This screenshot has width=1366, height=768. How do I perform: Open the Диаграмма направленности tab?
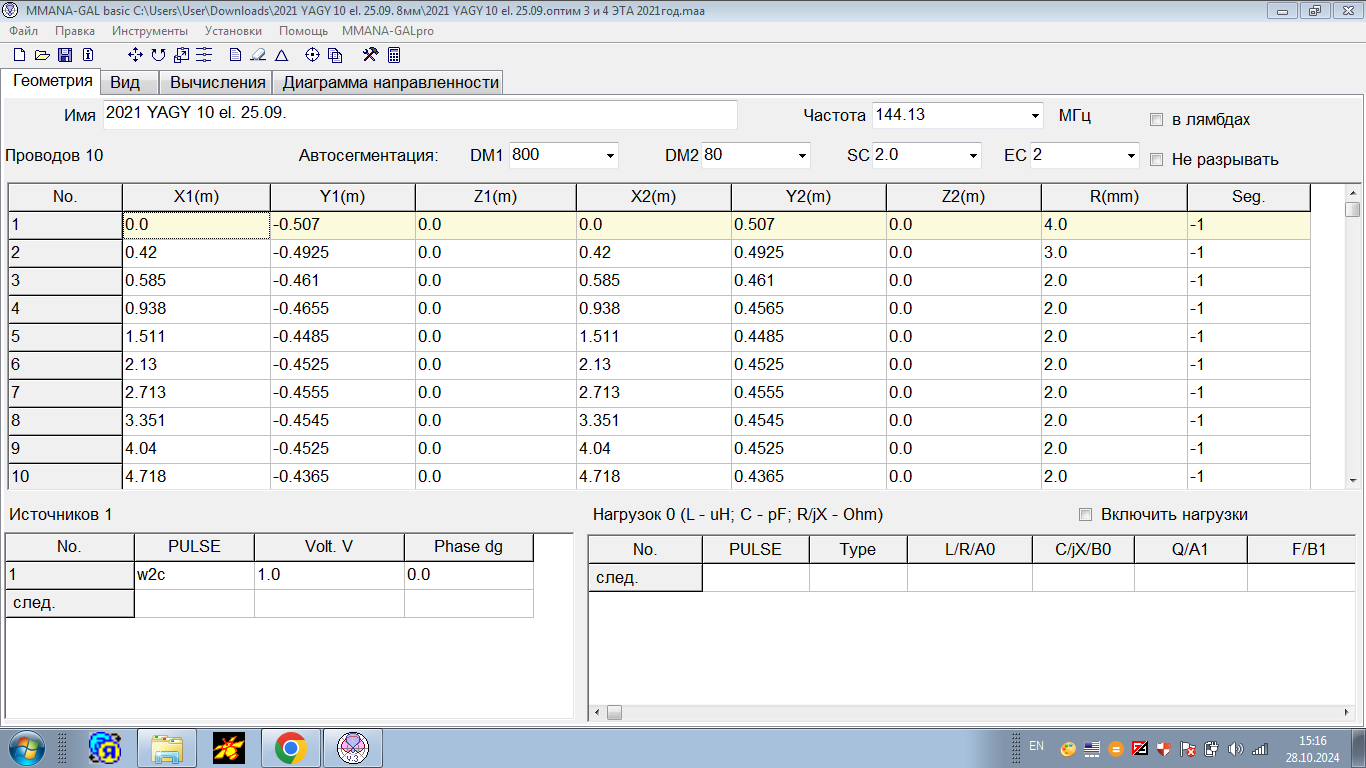click(390, 82)
